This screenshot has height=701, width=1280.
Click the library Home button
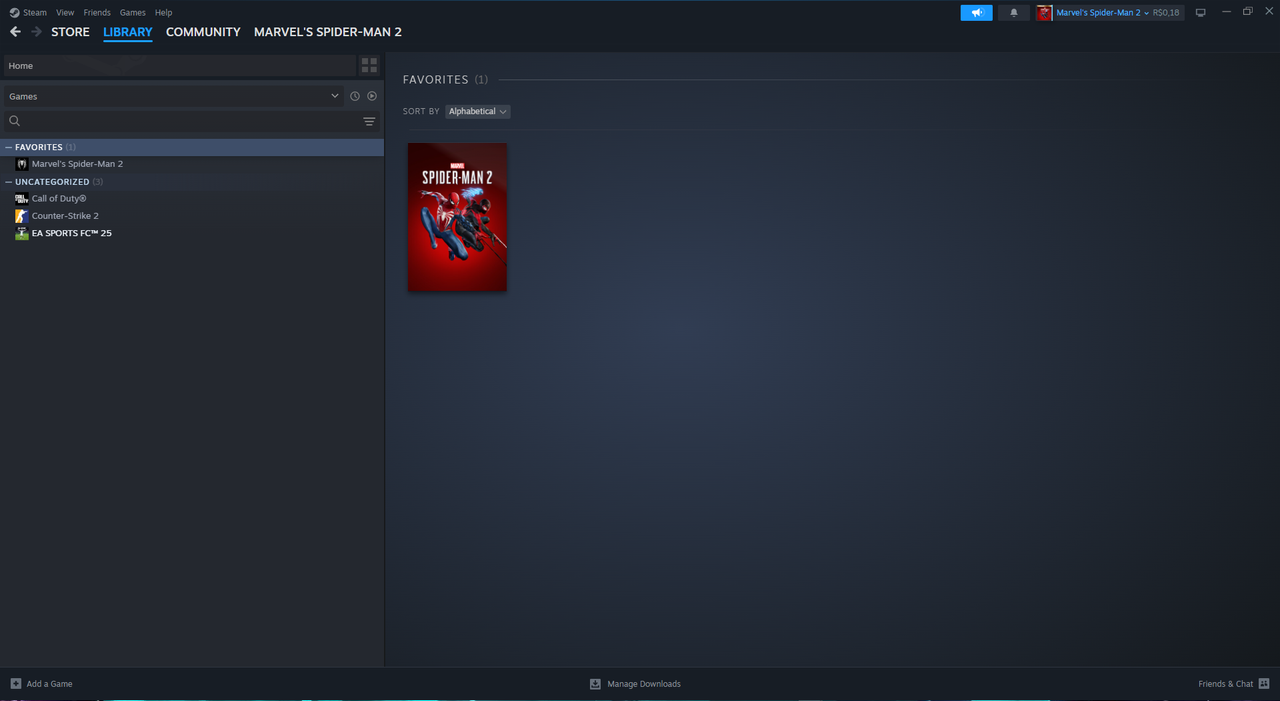(x=179, y=66)
